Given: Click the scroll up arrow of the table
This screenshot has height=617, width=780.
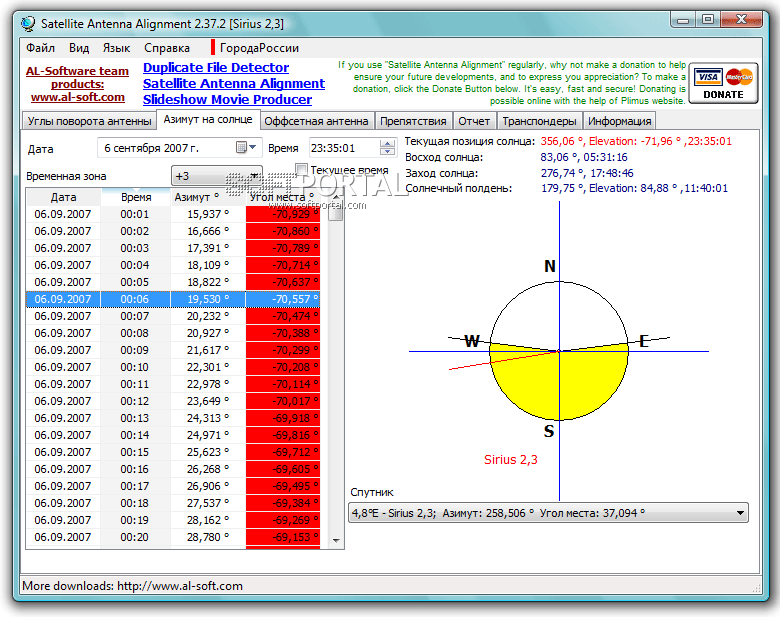Looking at the screenshot, I should coord(336,198).
